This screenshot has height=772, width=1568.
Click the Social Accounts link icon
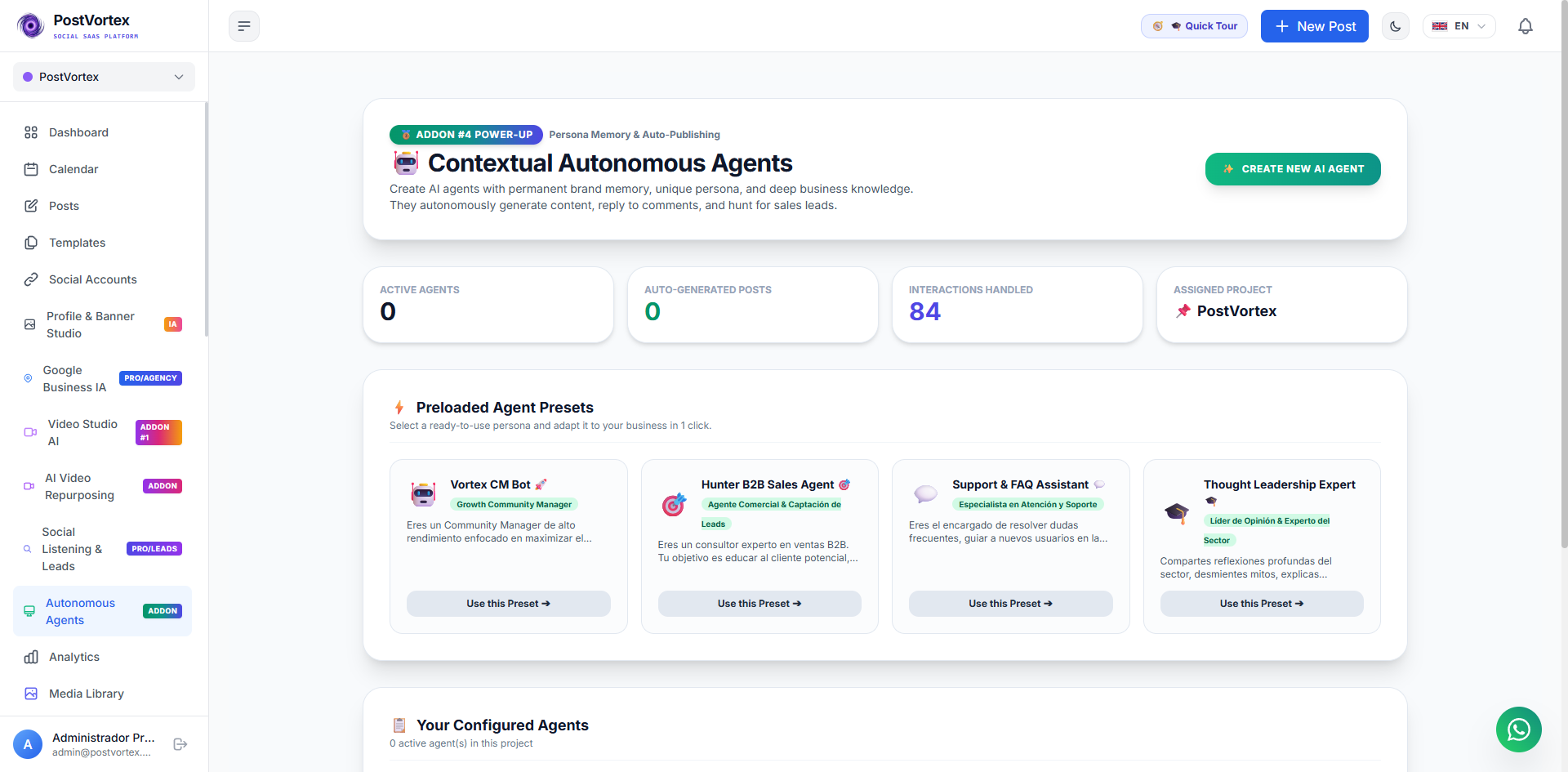[x=31, y=279]
